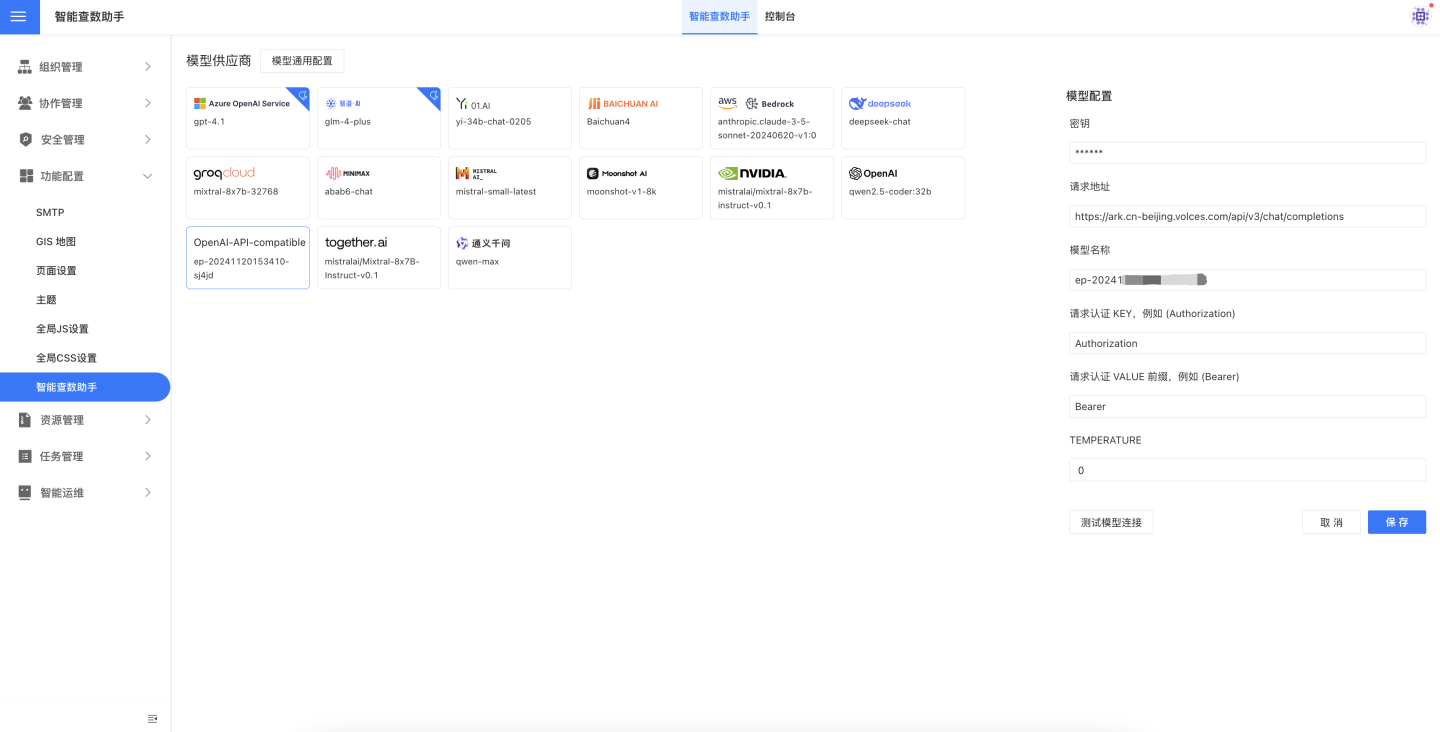The image size is (1440, 732).
Task: Open the 全局CSS设置 menu item
Action: (x=66, y=358)
